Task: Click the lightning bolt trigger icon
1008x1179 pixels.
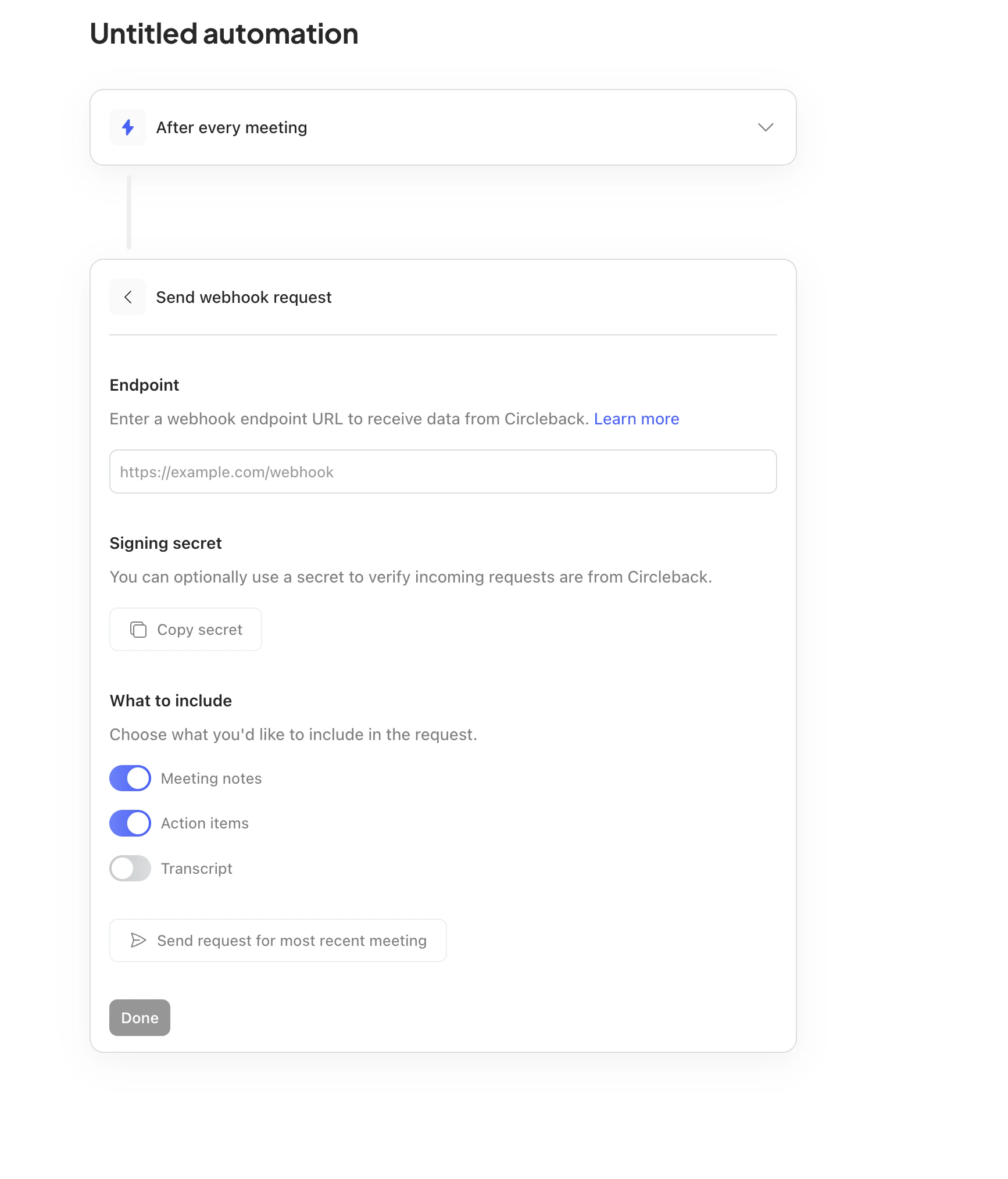Action: coord(127,127)
